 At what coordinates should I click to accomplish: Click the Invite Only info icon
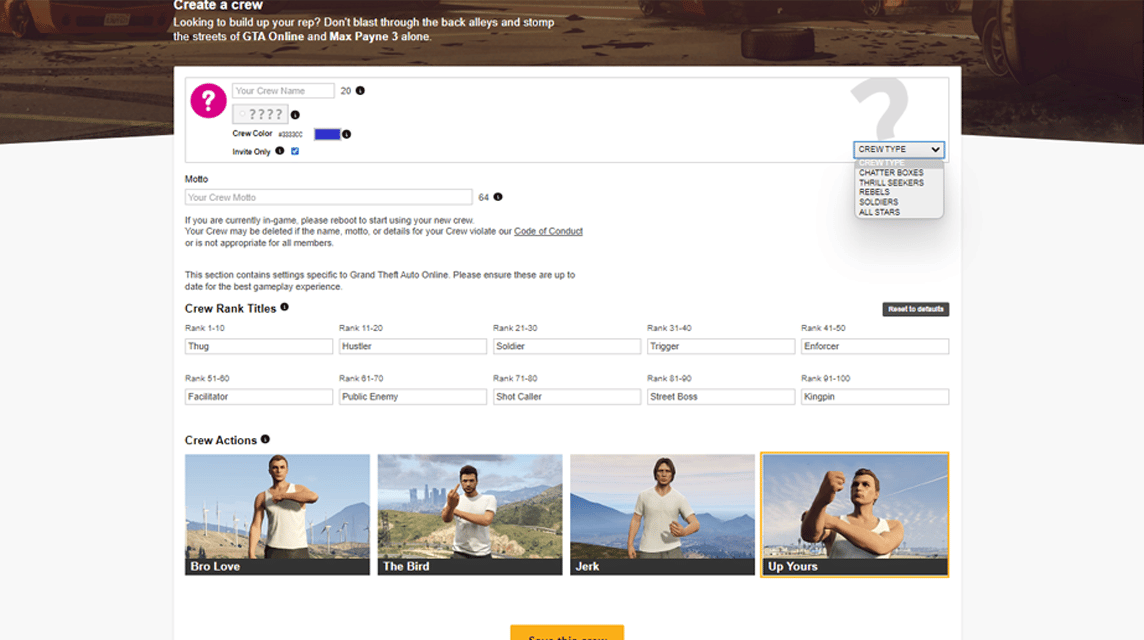point(279,151)
